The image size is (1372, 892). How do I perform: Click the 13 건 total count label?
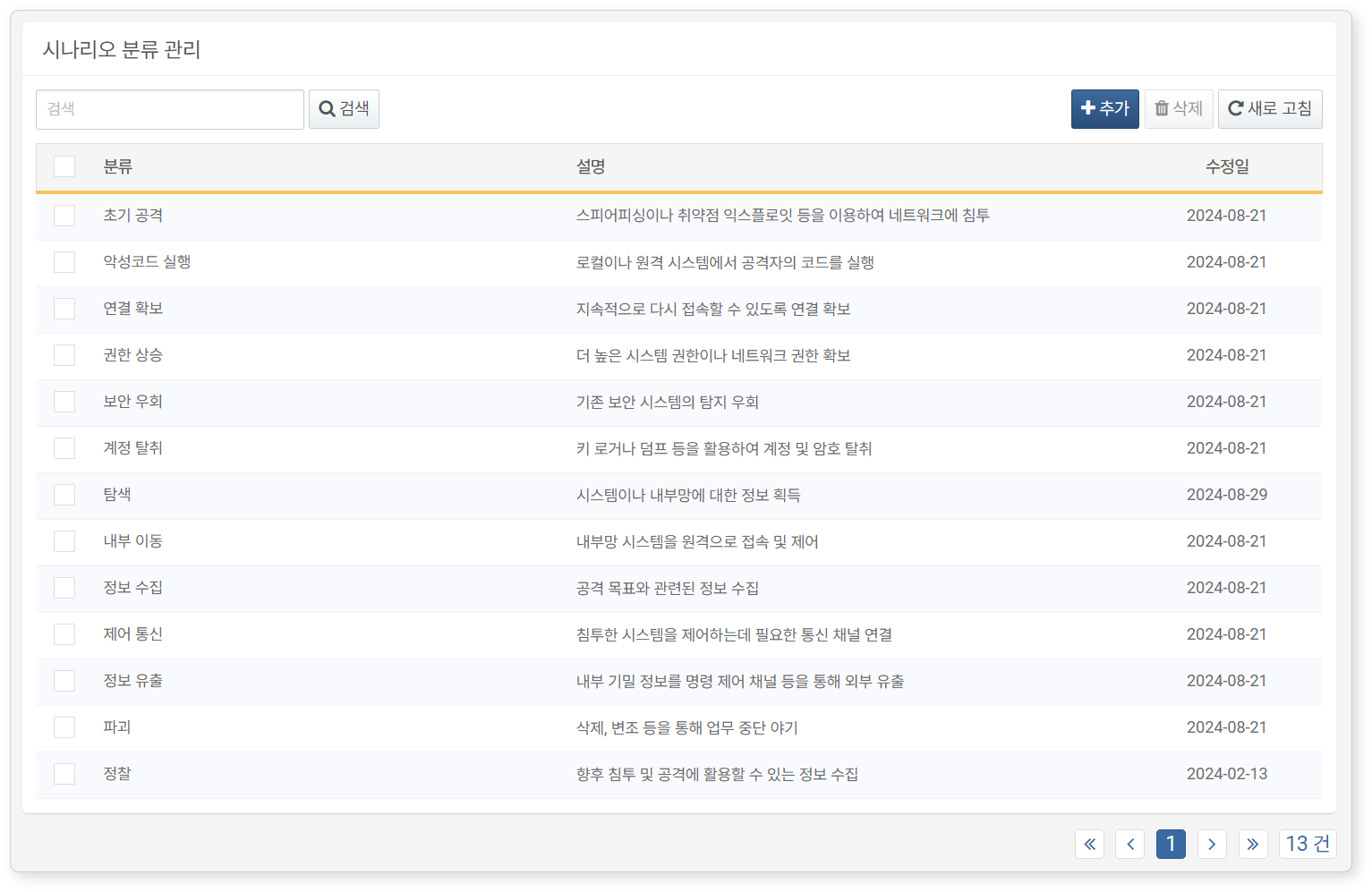(1308, 844)
